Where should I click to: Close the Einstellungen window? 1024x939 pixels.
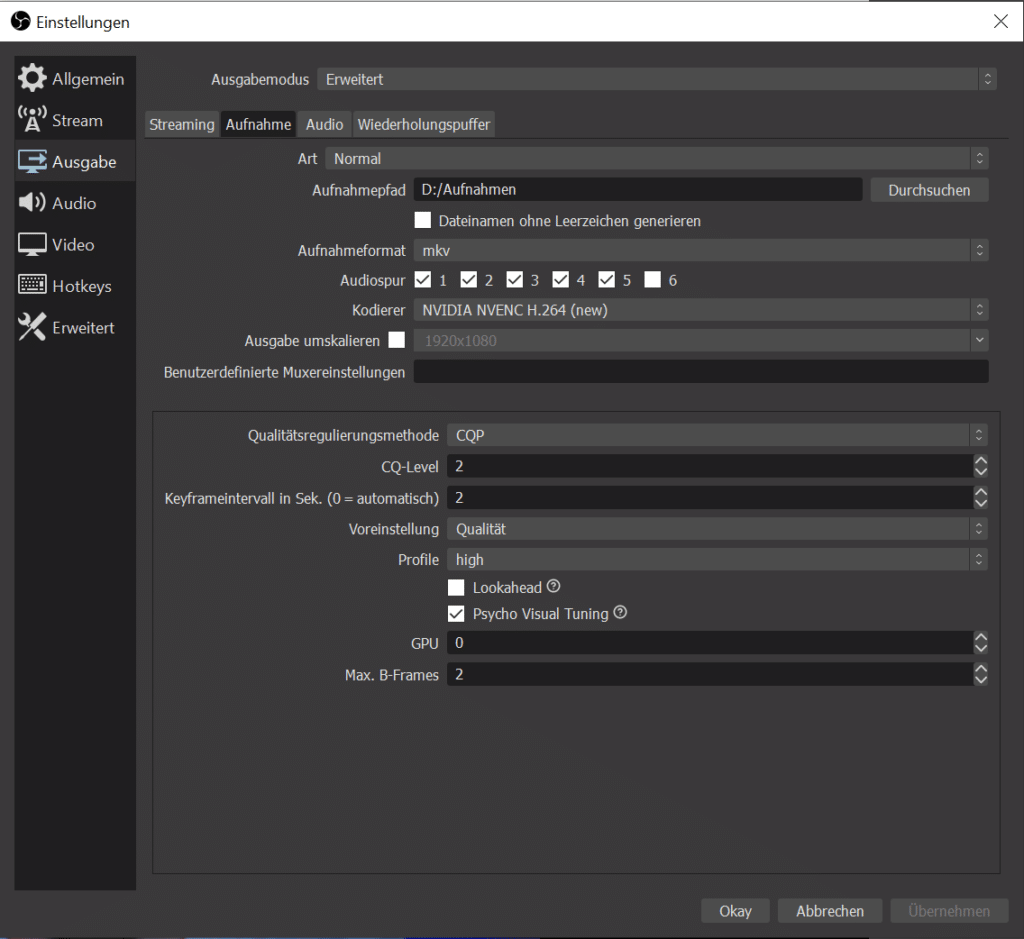coord(1000,22)
